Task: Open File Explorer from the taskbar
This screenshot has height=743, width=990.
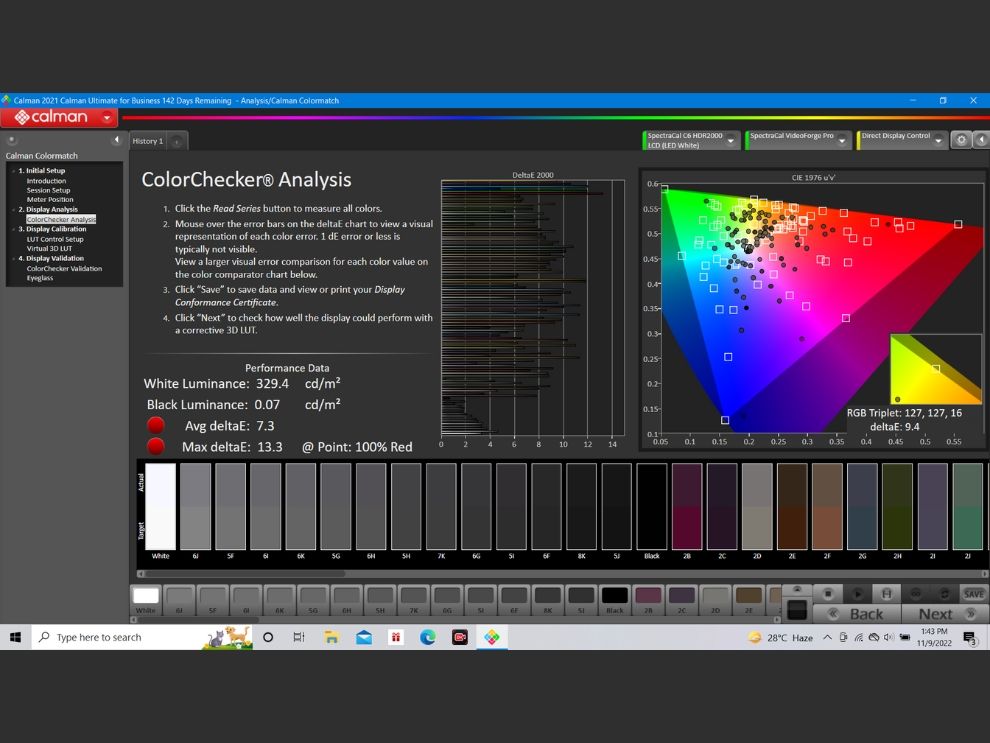Action: point(331,638)
